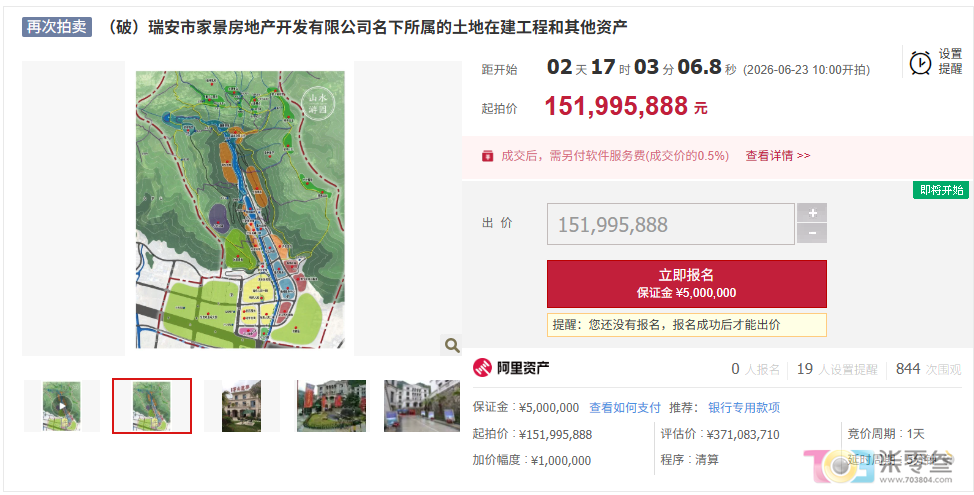Select the street view buildings thumbnail

[422, 406]
